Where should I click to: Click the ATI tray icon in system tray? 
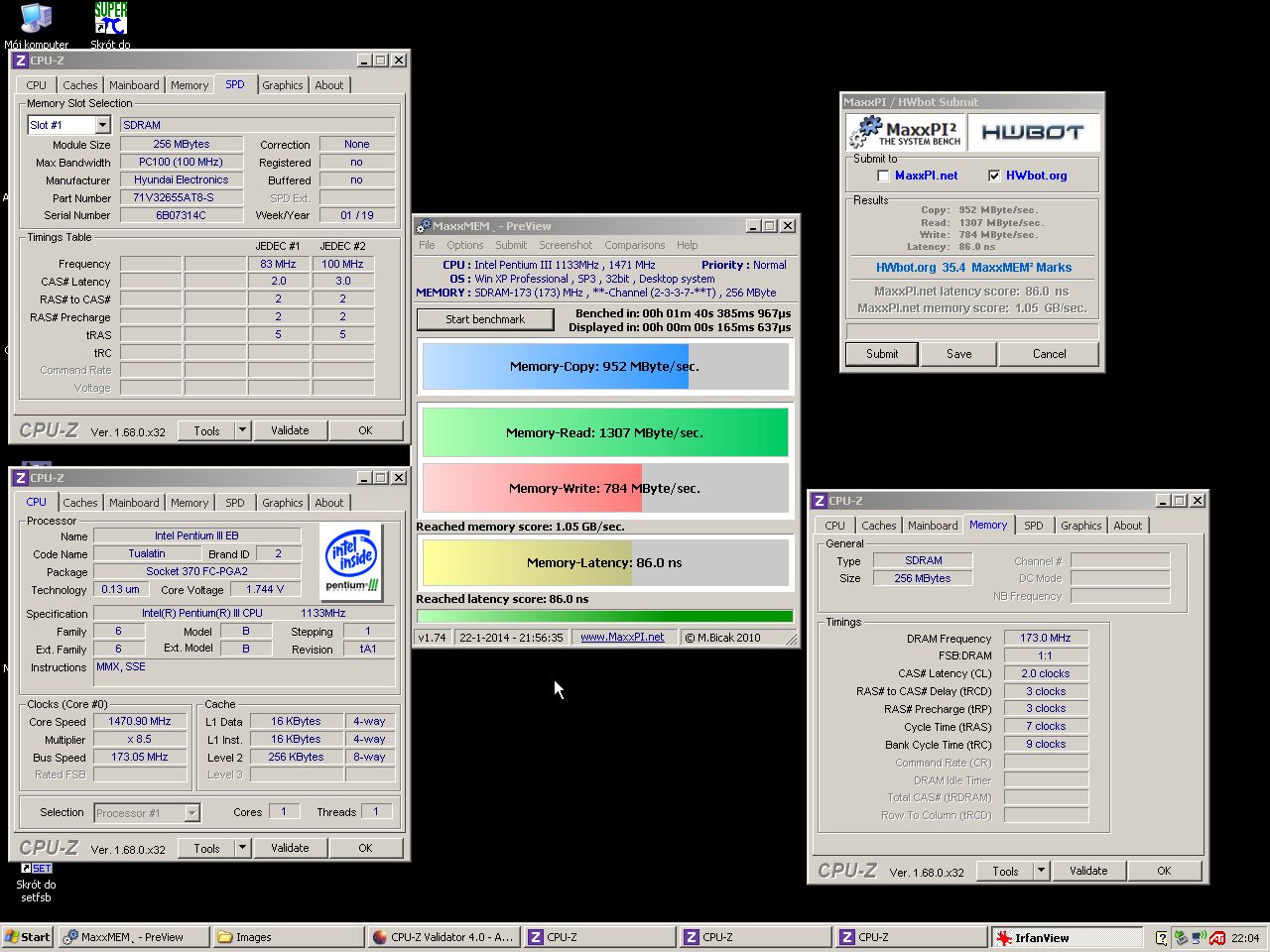pyautogui.click(x=1217, y=937)
